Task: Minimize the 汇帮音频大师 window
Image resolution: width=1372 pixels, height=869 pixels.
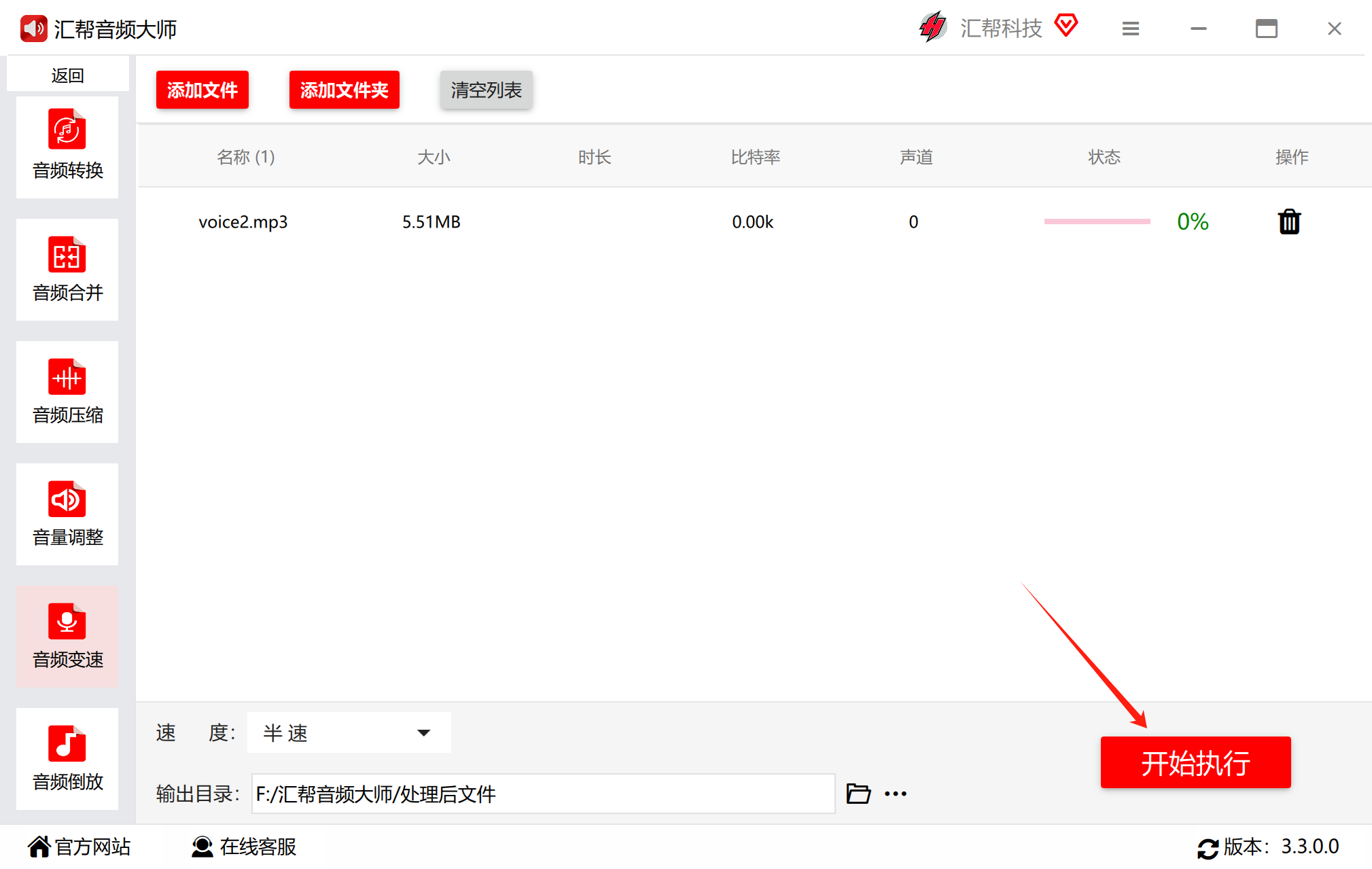Action: point(1199,29)
